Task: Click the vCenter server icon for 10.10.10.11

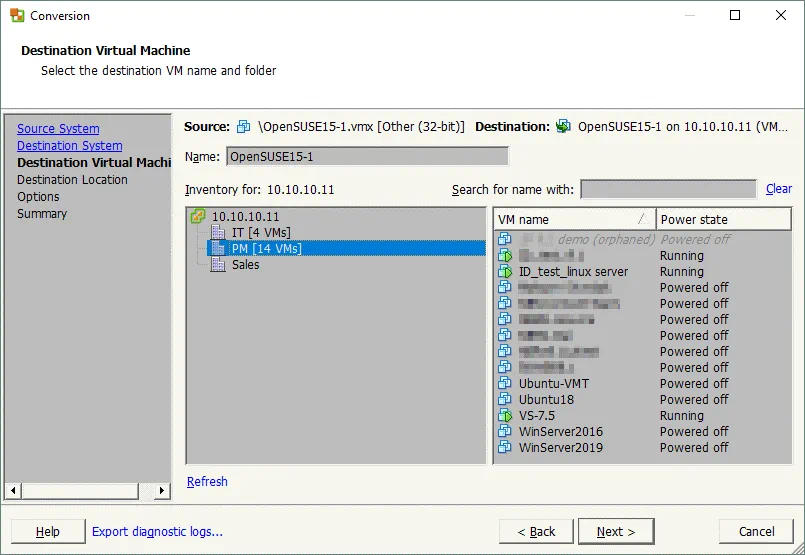Action: point(198,216)
